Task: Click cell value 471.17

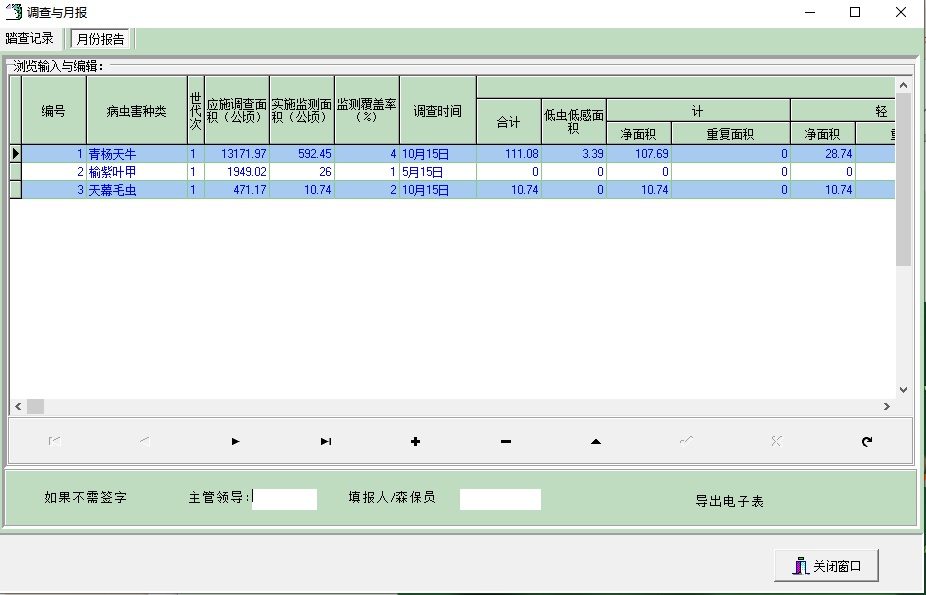Action: tap(236, 189)
